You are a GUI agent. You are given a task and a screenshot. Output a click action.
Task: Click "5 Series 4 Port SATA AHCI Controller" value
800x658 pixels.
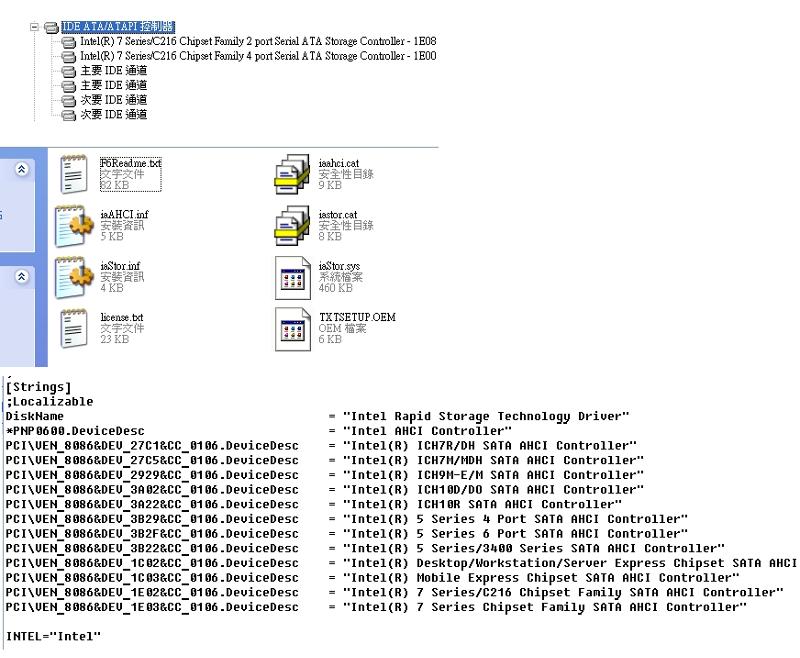coord(515,519)
